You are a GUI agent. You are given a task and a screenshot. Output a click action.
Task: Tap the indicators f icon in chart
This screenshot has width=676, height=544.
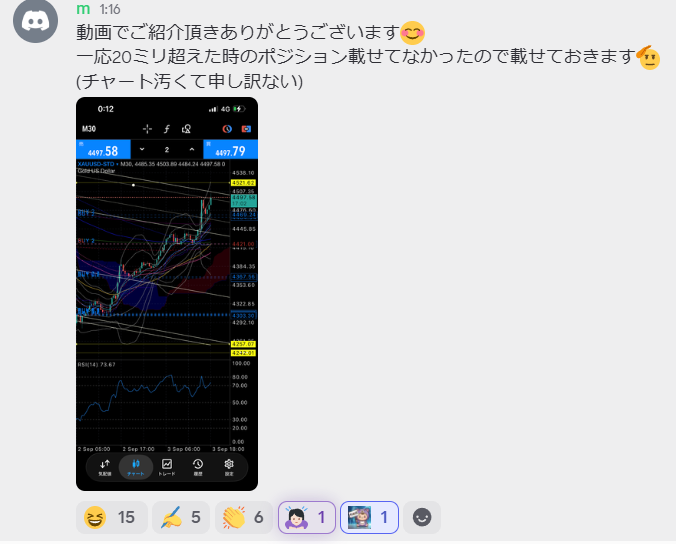(167, 129)
